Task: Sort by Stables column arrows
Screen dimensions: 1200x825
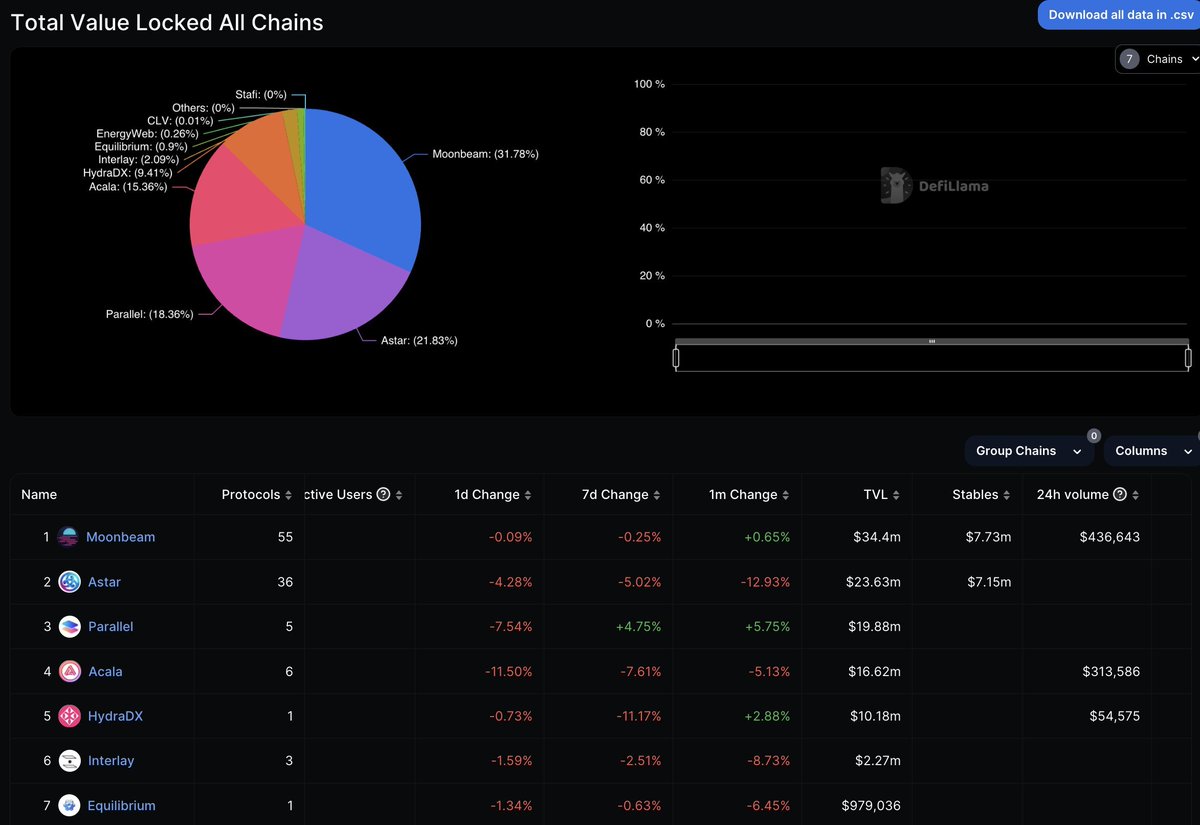Action: 1007,495
